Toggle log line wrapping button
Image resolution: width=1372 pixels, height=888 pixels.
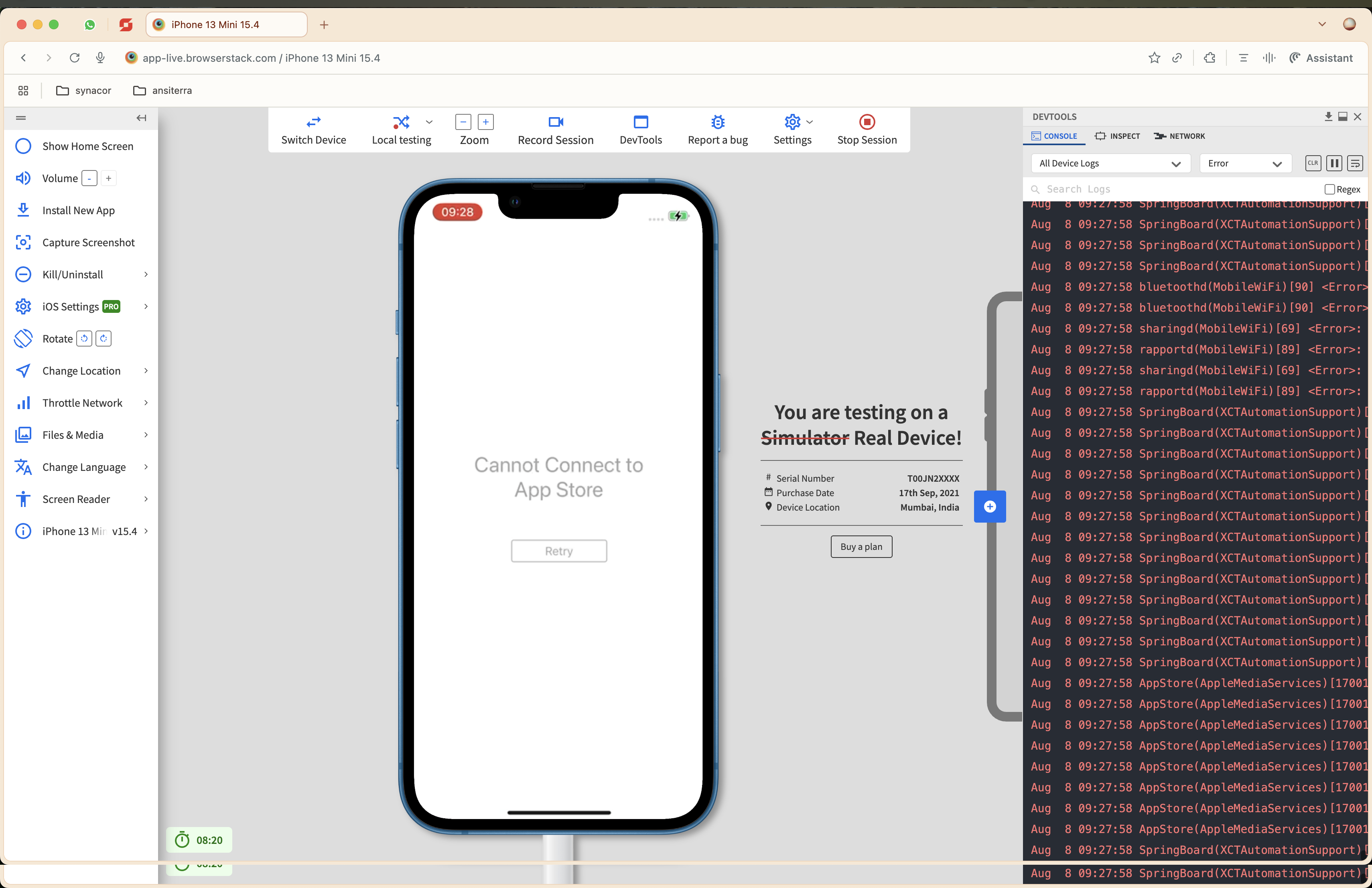1355,163
